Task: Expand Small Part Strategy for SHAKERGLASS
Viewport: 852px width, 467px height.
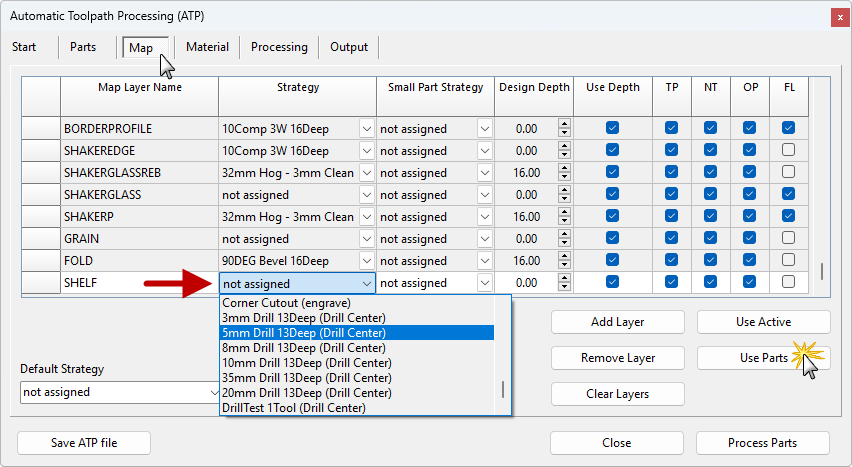Action: click(x=484, y=195)
